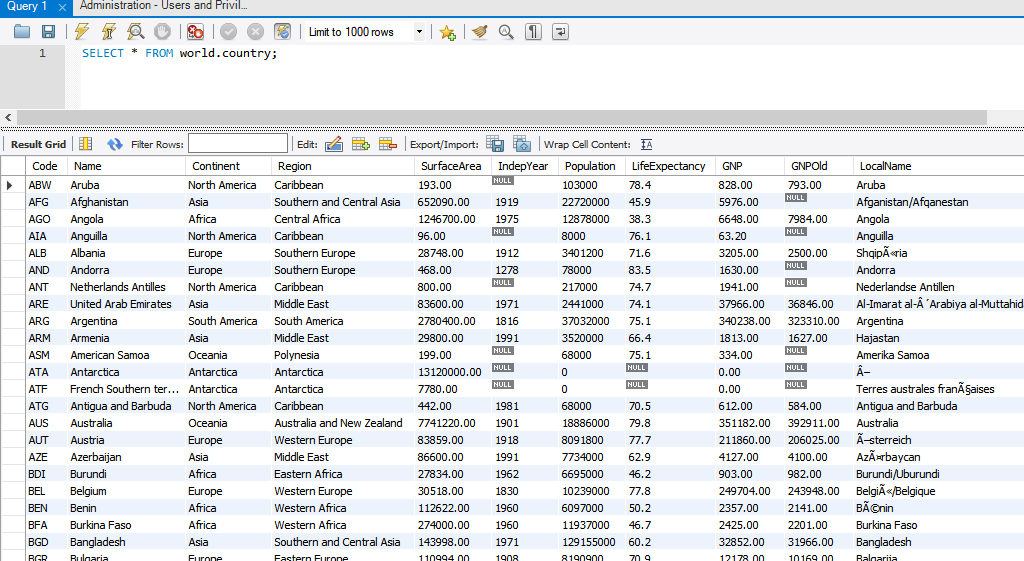Refresh the result grid data
The height and width of the screenshot is (561, 1024).
coord(115,144)
